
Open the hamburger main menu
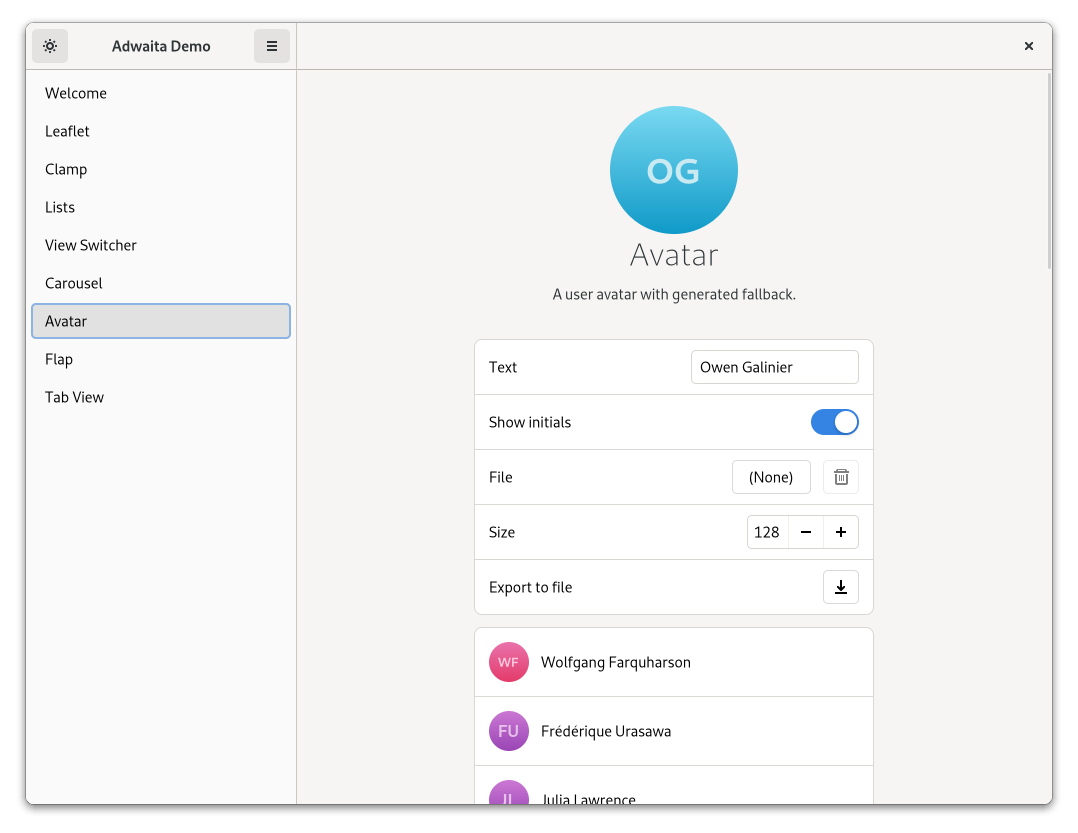pyautogui.click(x=272, y=46)
